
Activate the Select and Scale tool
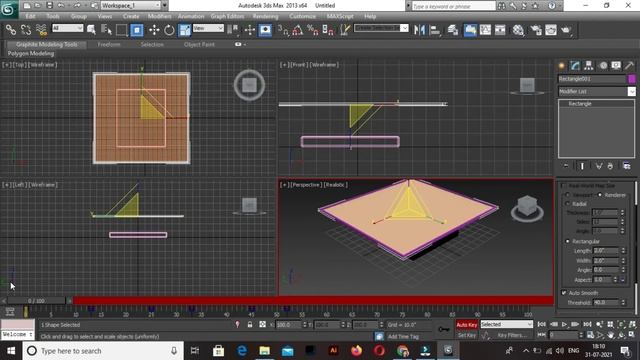tap(184, 30)
